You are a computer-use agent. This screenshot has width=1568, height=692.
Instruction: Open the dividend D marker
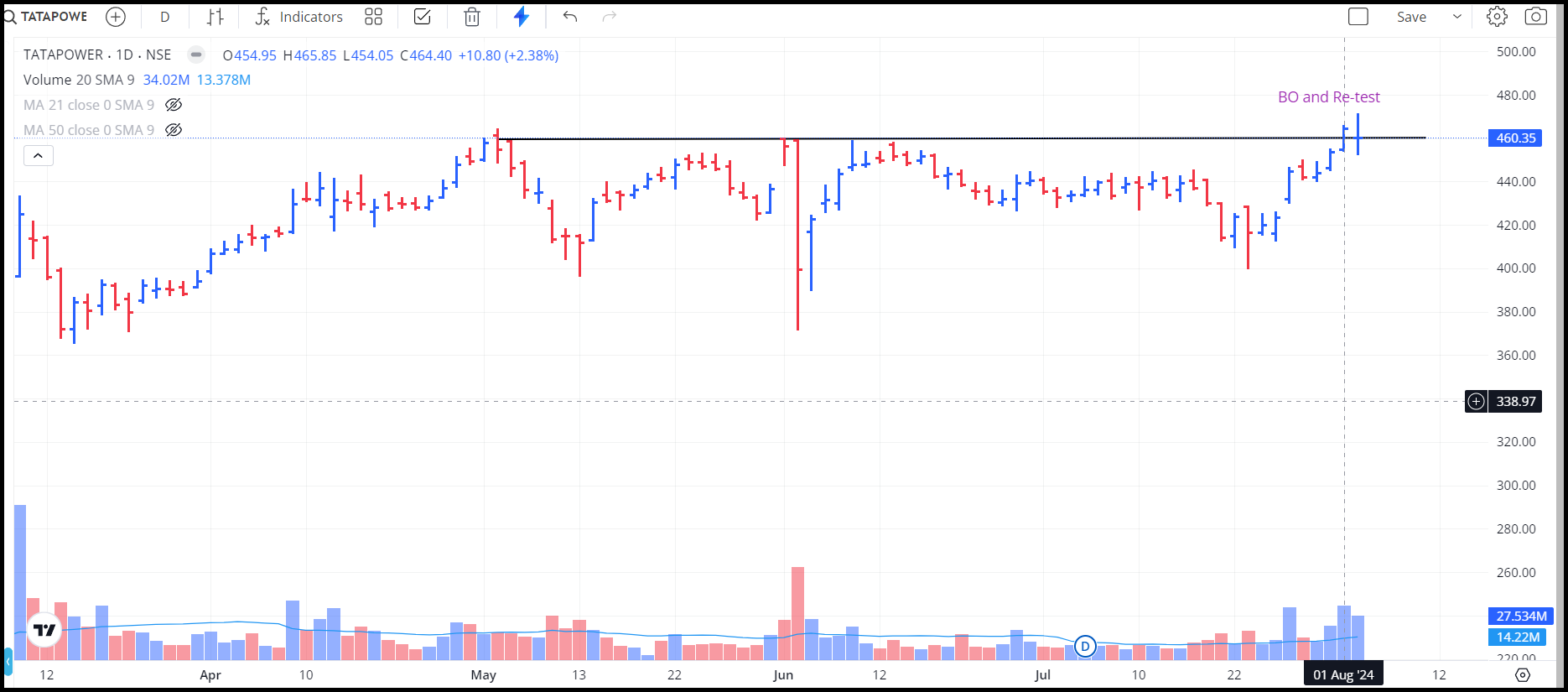[1085, 646]
